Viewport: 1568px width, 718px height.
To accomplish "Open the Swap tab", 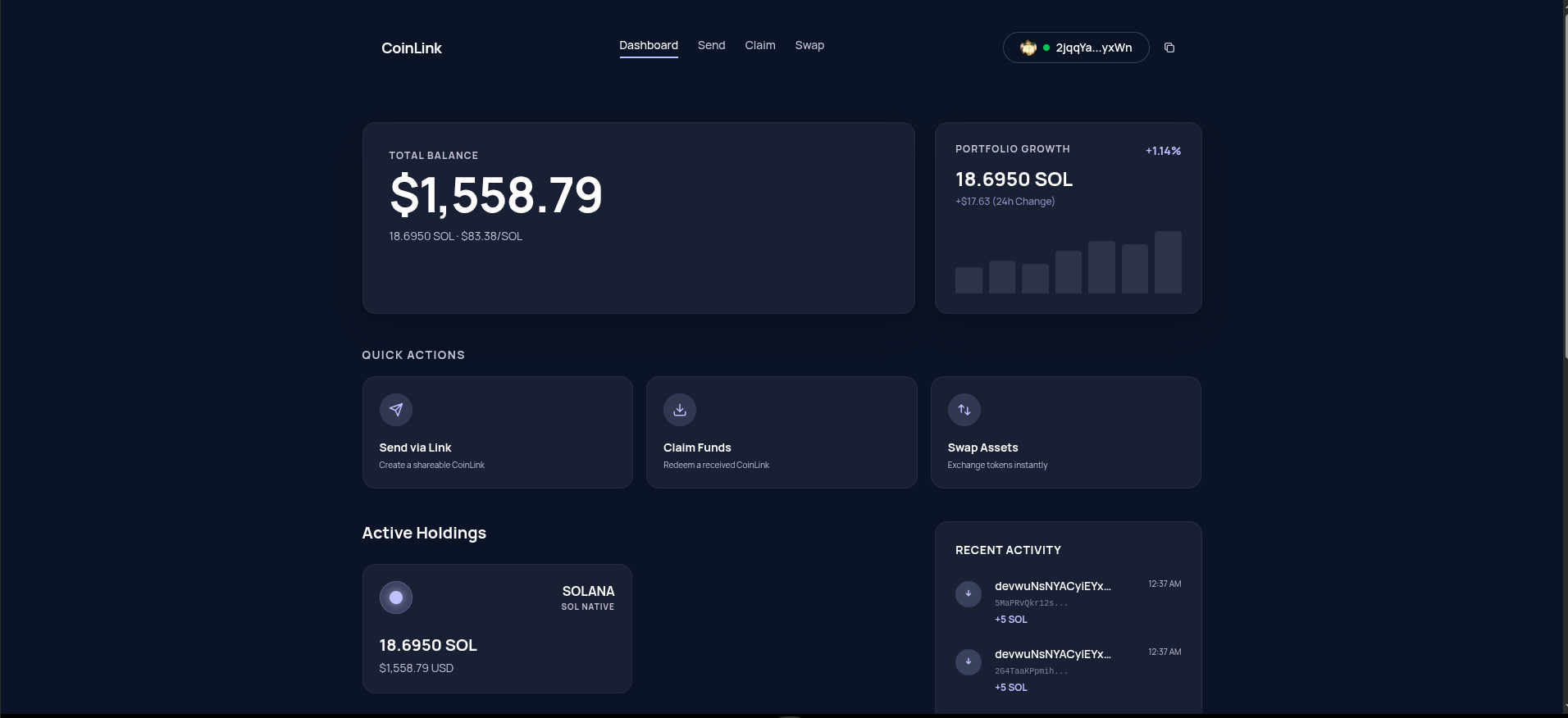I will [809, 46].
